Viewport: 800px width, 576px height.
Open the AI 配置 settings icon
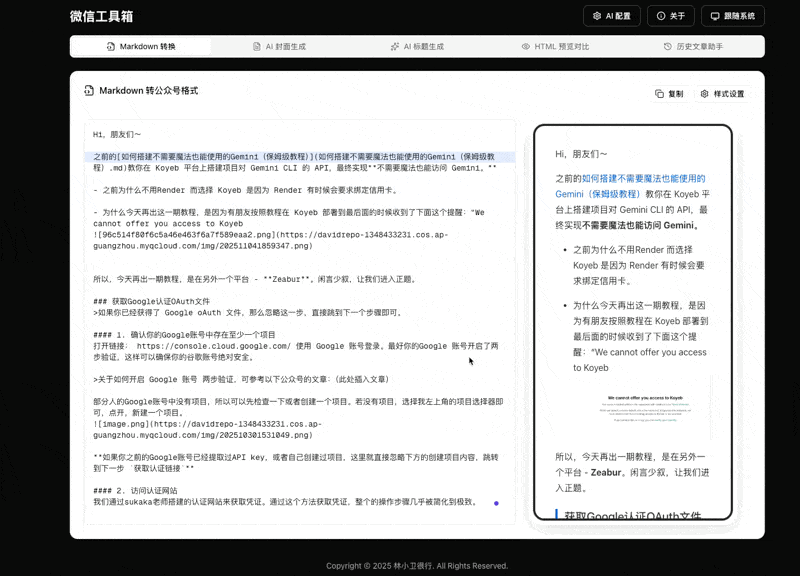pos(597,15)
